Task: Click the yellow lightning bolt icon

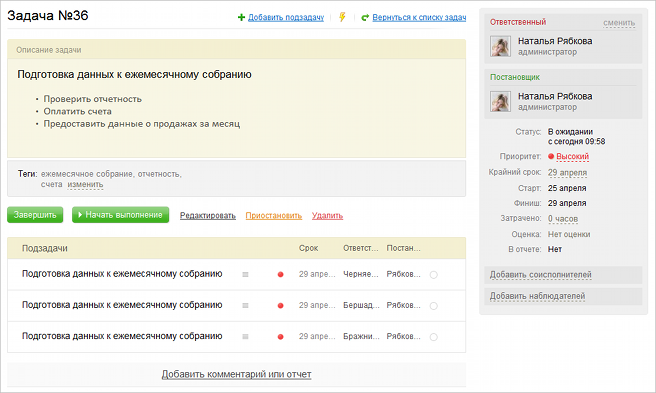Action: pyautogui.click(x=342, y=17)
